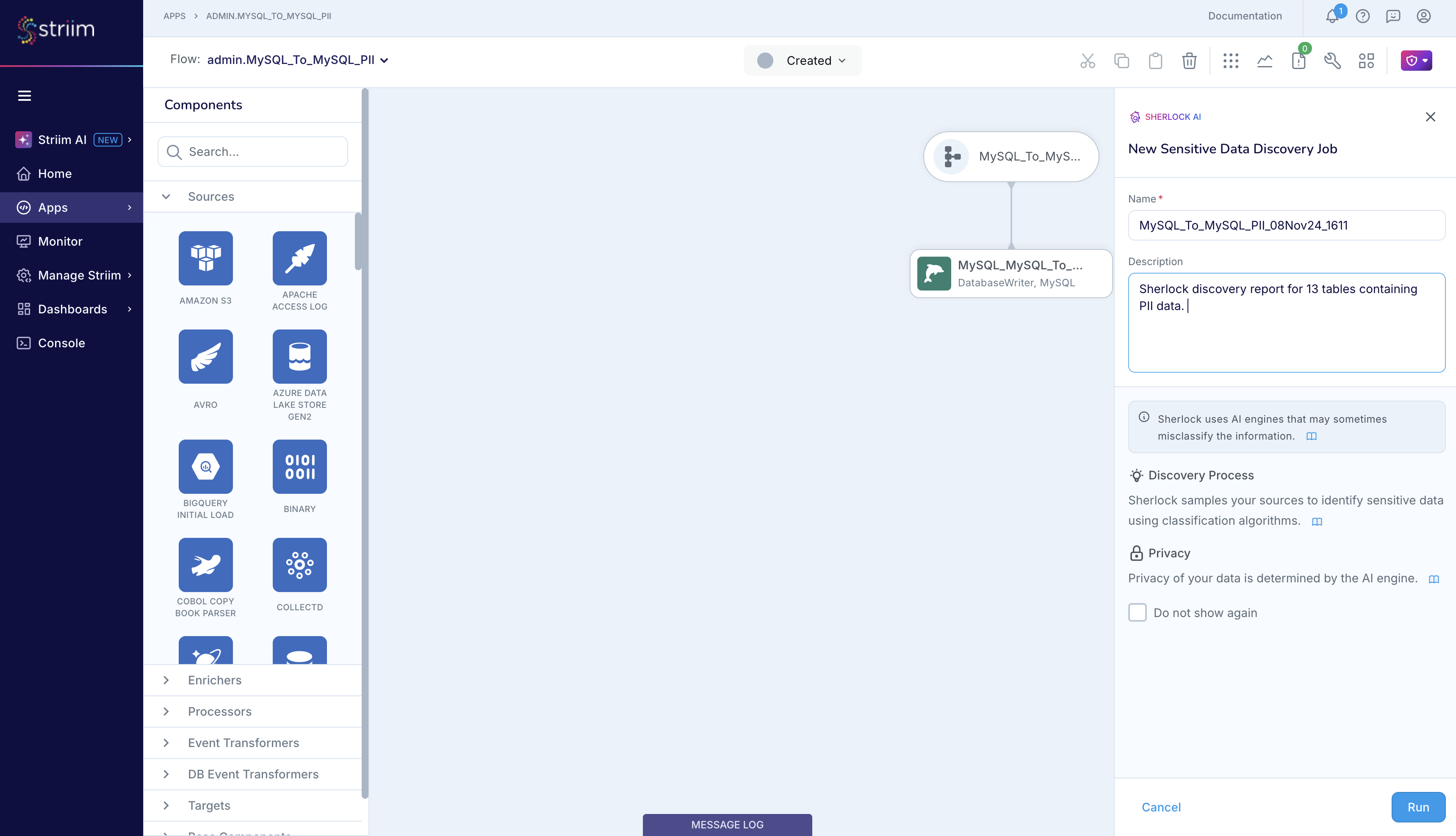This screenshot has height=836, width=1456.
Task: Open the notifications bell
Action: click(1332, 16)
